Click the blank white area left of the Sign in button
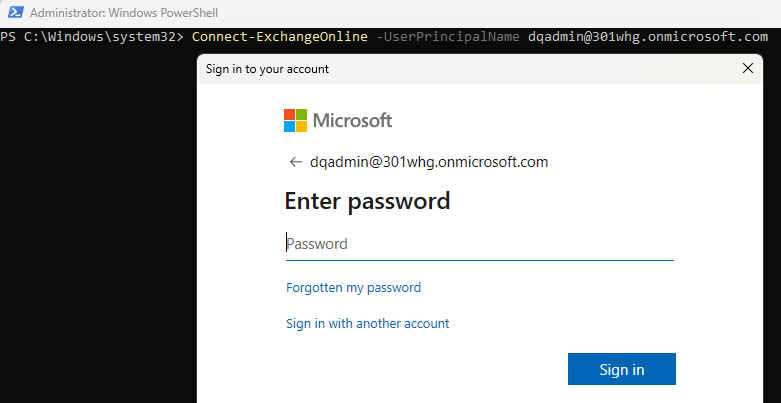Image resolution: width=781 pixels, height=403 pixels. pyautogui.click(x=423, y=369)
